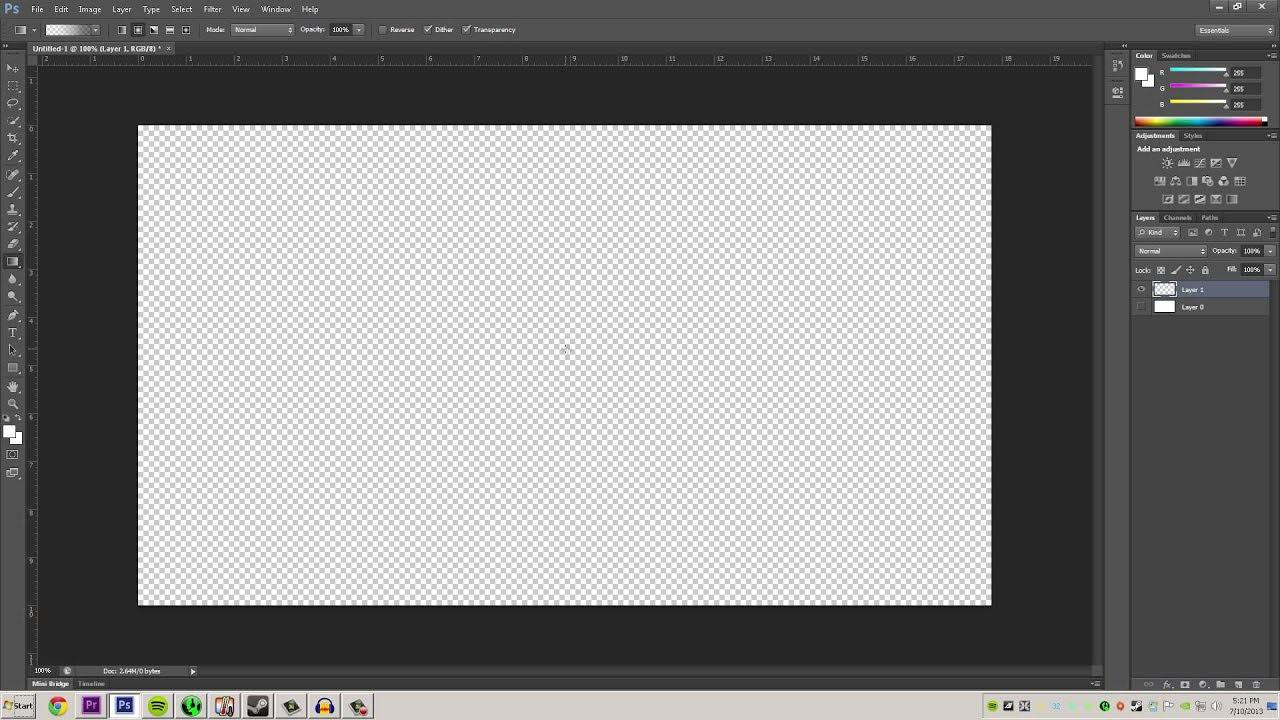Open the gradient picker dropdown arrow
The height and width of the screenshot is (720, 1280).
click(x=95, y=30)
